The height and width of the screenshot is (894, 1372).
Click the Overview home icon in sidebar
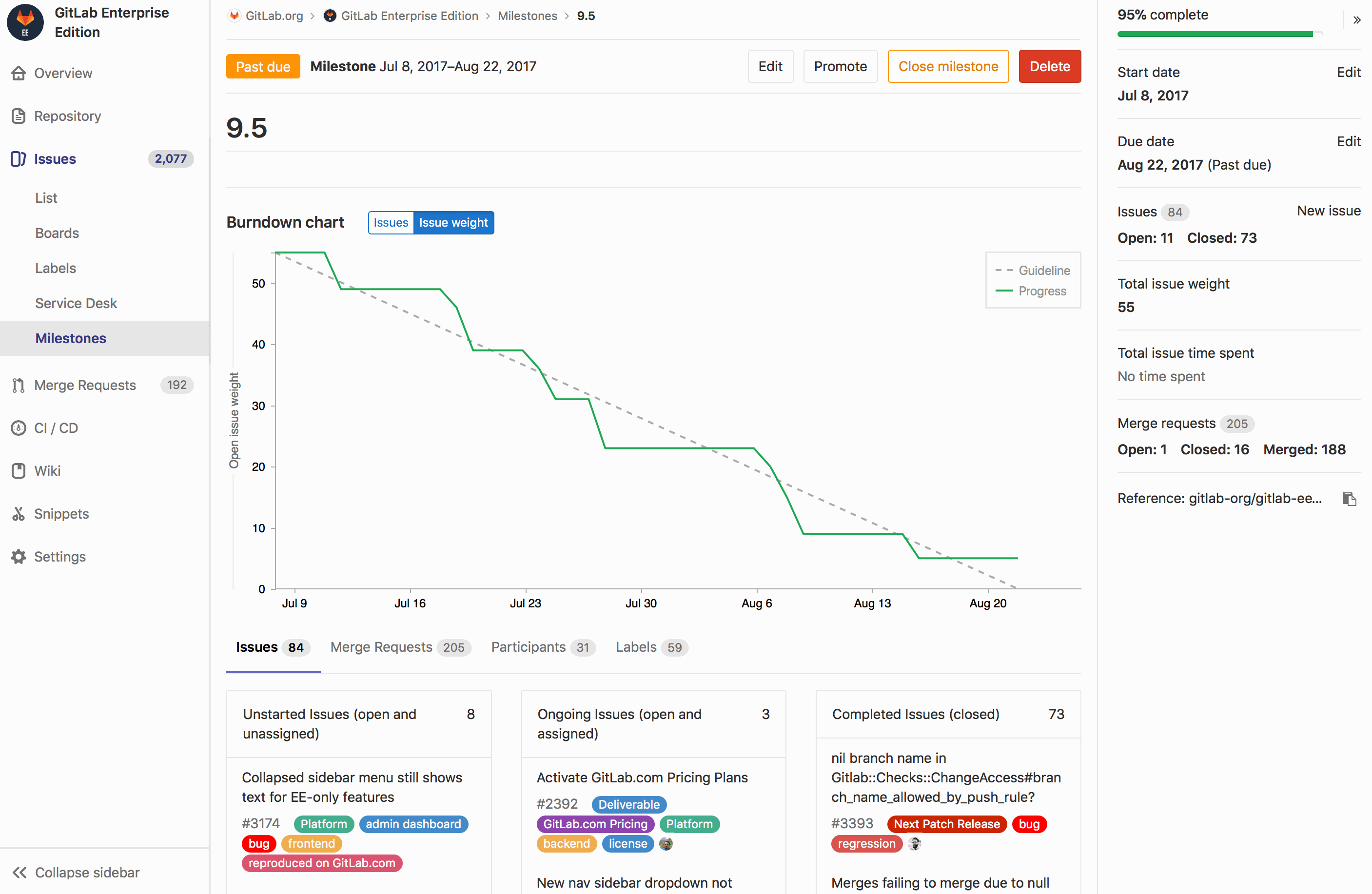[19, 73]
